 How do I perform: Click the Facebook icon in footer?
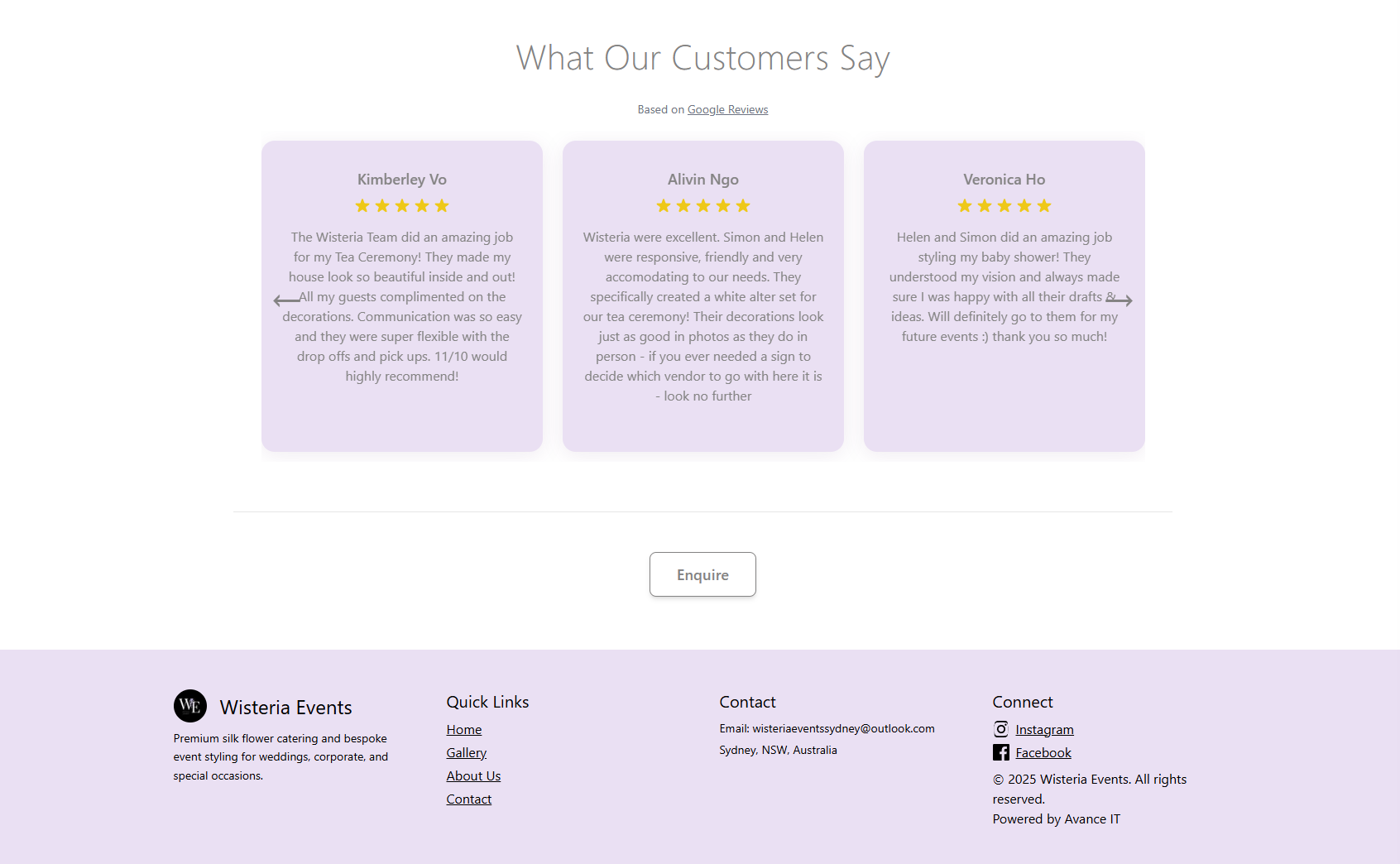tap(1001, 752)
